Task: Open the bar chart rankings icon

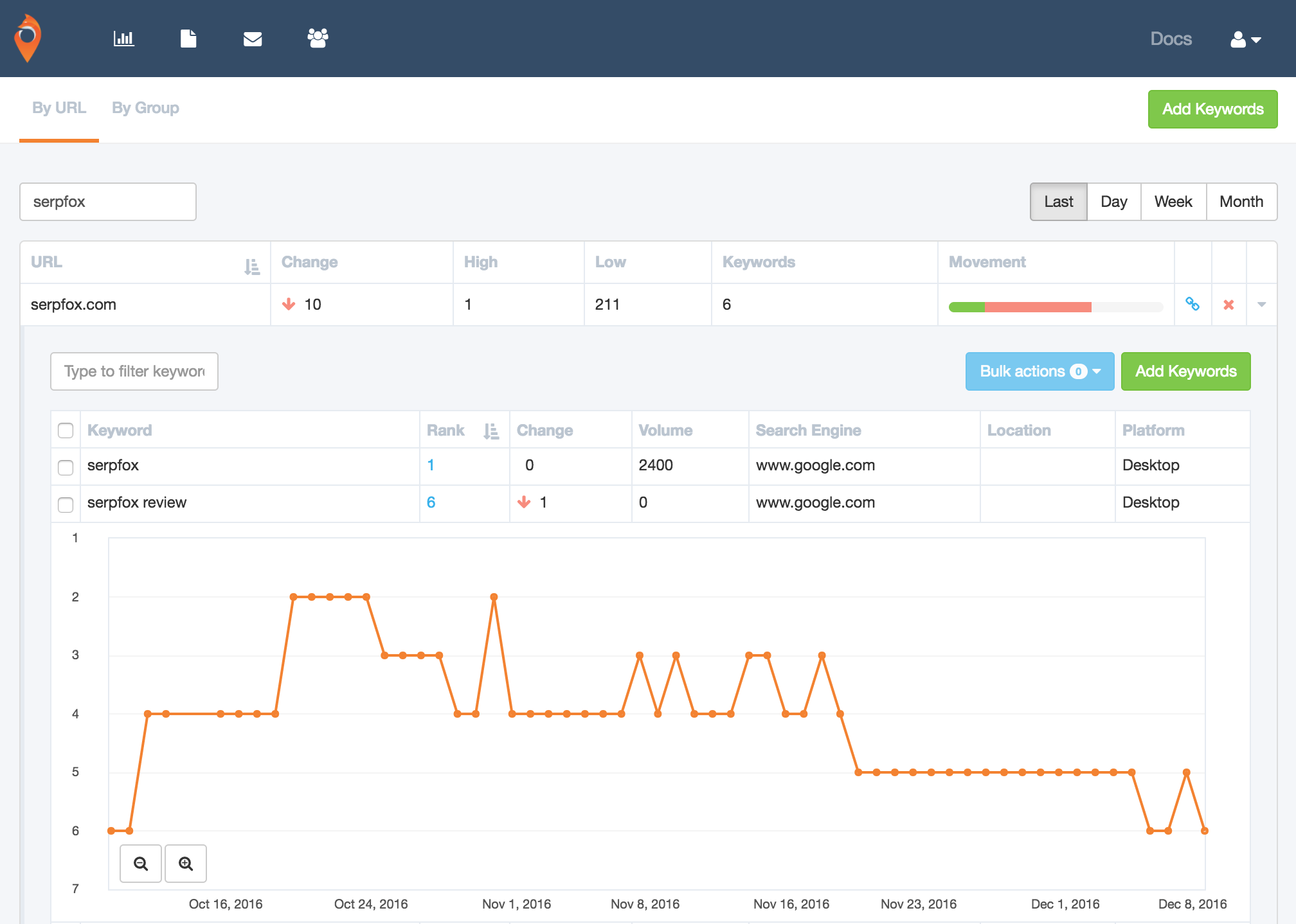Action: tap(123, 39)
